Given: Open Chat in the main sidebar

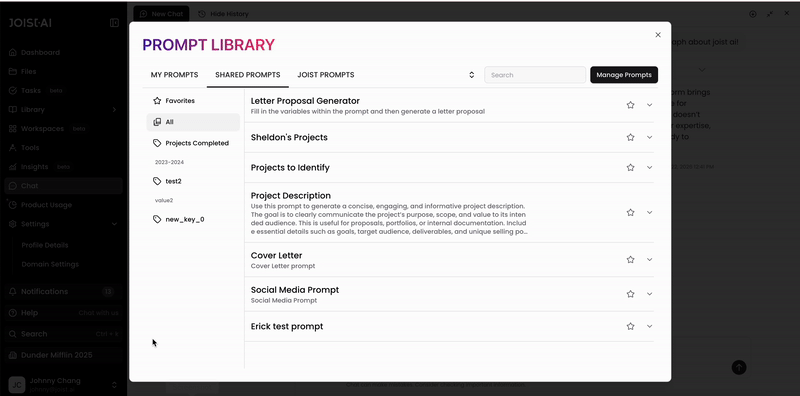Looking at the screenshot, I should (x=63, y=186).
